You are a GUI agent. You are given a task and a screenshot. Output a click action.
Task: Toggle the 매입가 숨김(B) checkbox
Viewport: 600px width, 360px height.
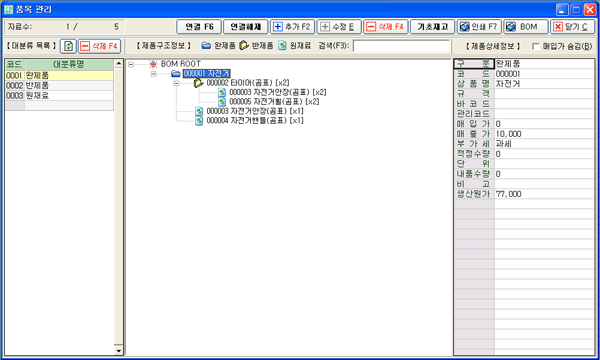[x=536, y=46]
